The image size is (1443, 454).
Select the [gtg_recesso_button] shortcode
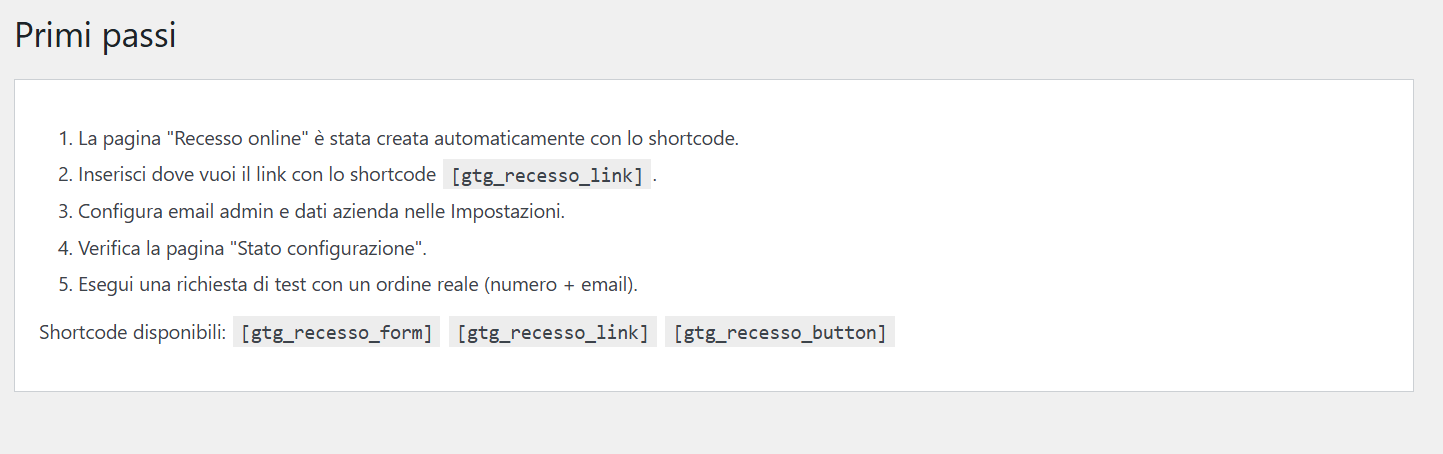[x=780, y=333]
